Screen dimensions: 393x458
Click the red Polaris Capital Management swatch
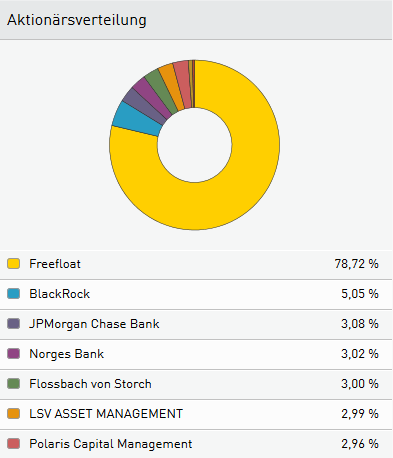13,444
